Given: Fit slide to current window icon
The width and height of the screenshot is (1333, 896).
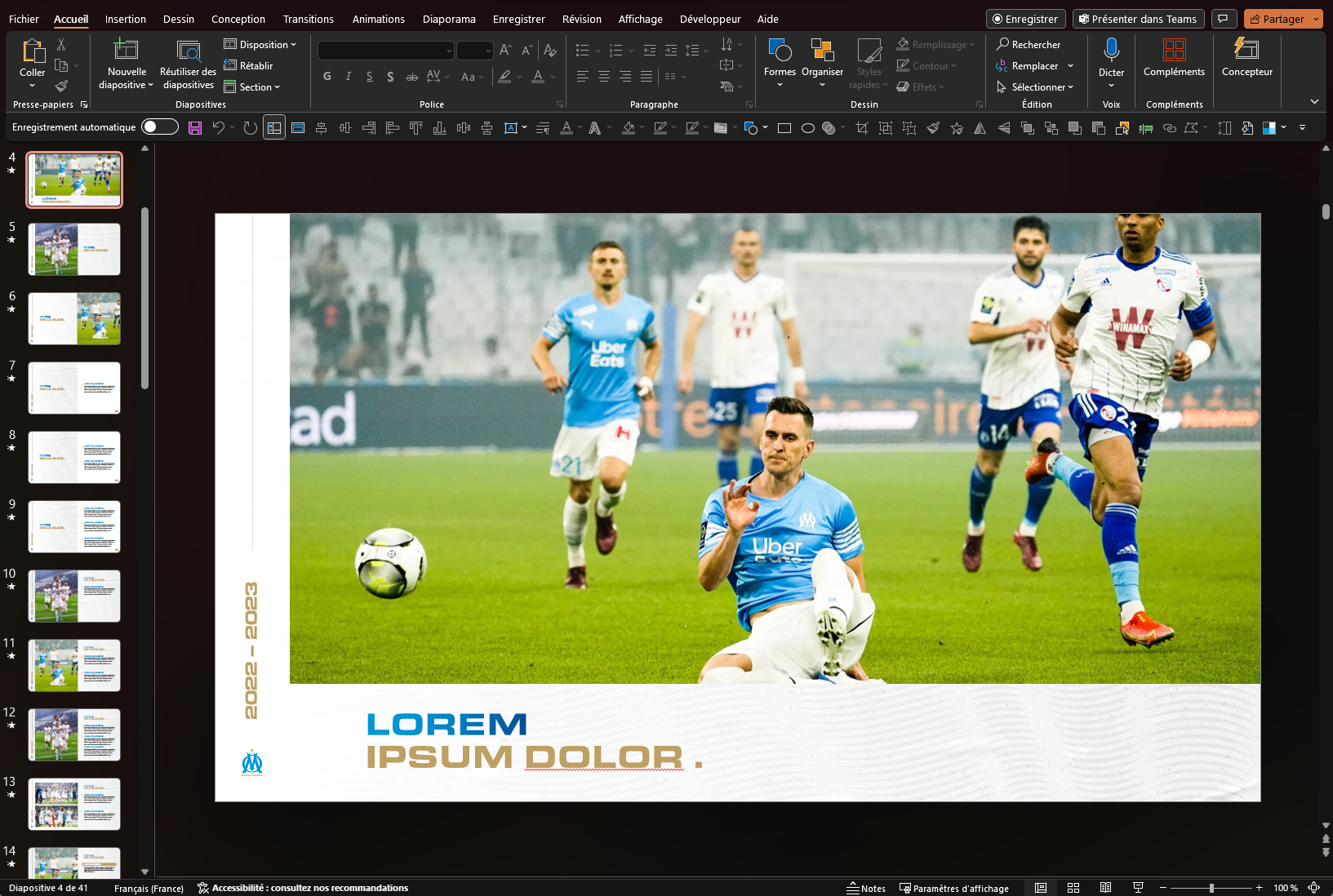Looking at the screenshot, I should pyautogui.click(x=1314, y=888).
